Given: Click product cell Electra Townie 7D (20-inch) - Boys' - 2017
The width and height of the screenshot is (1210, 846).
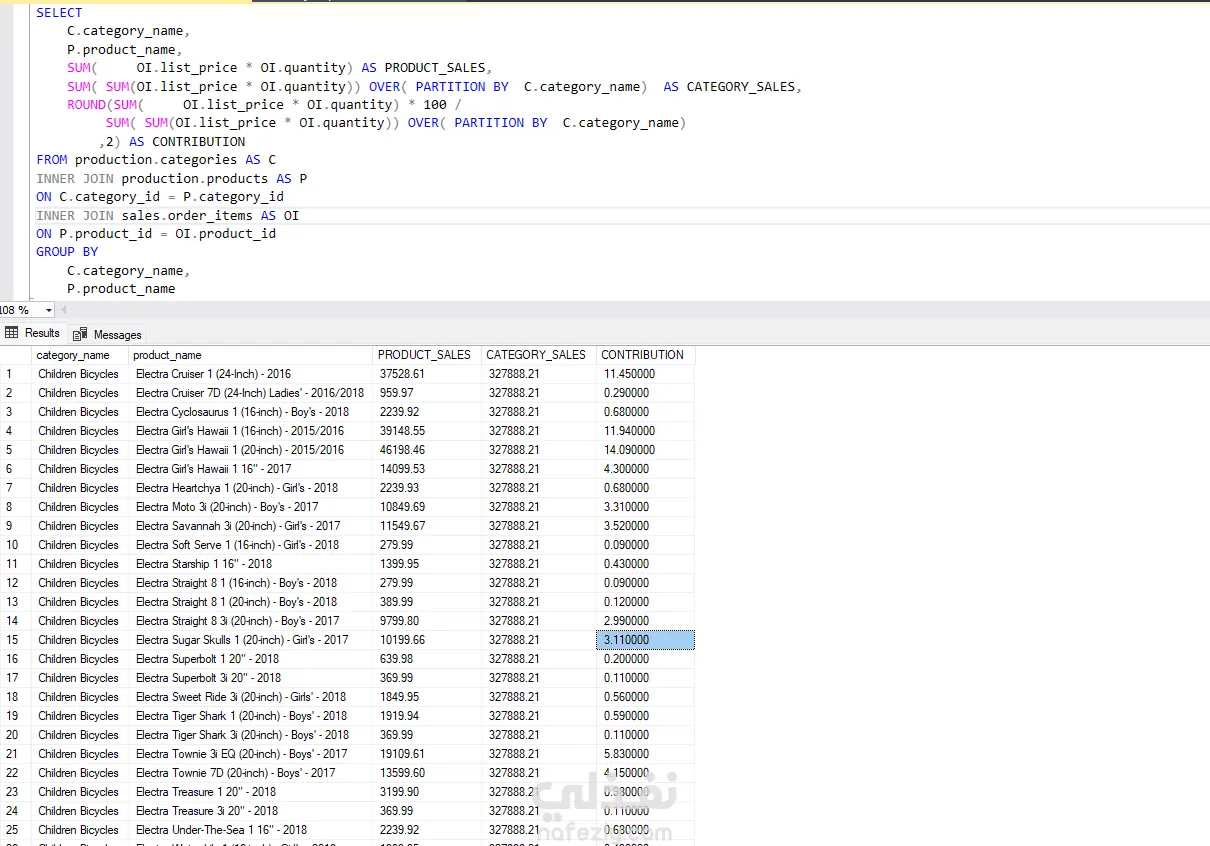Looking at the screenshot, I should 250,773.
